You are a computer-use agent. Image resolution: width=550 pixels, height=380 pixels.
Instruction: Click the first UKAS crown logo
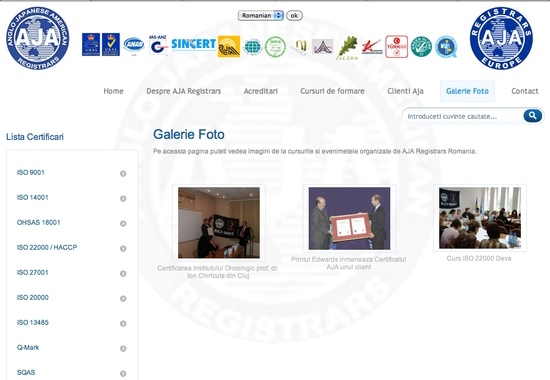[91, 45]
